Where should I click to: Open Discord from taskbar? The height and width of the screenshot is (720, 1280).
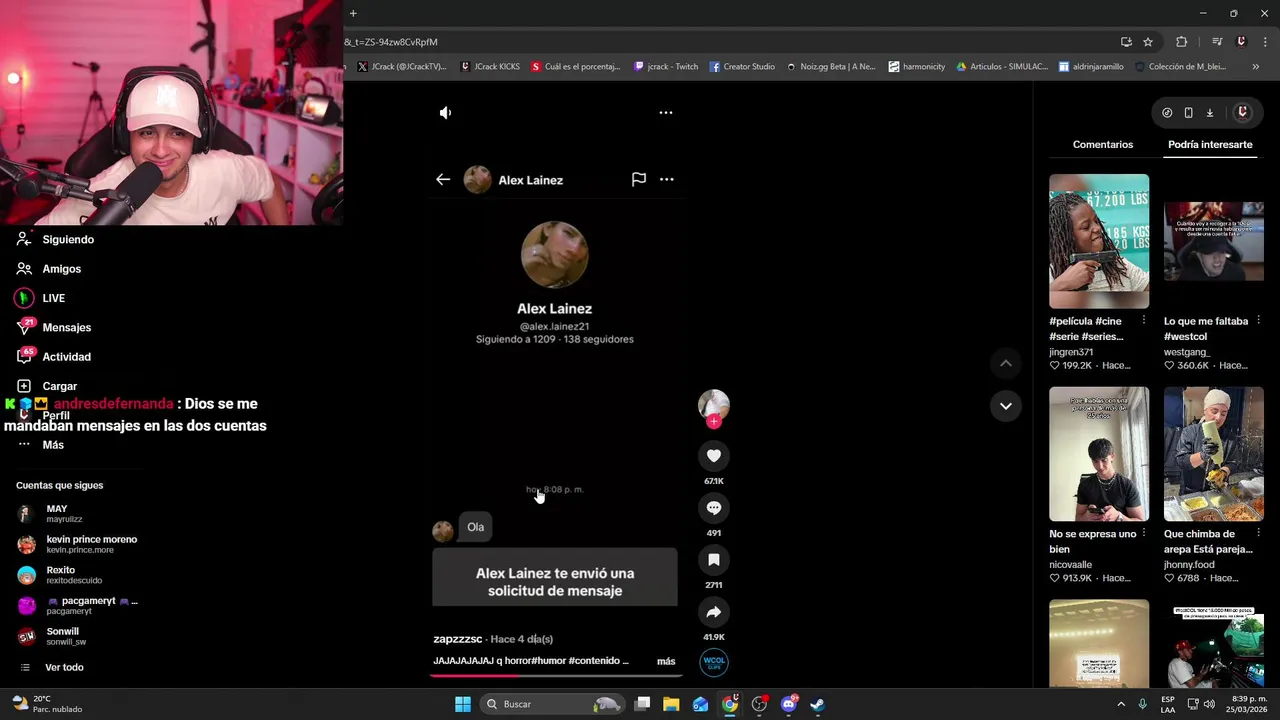click(789, 704)
